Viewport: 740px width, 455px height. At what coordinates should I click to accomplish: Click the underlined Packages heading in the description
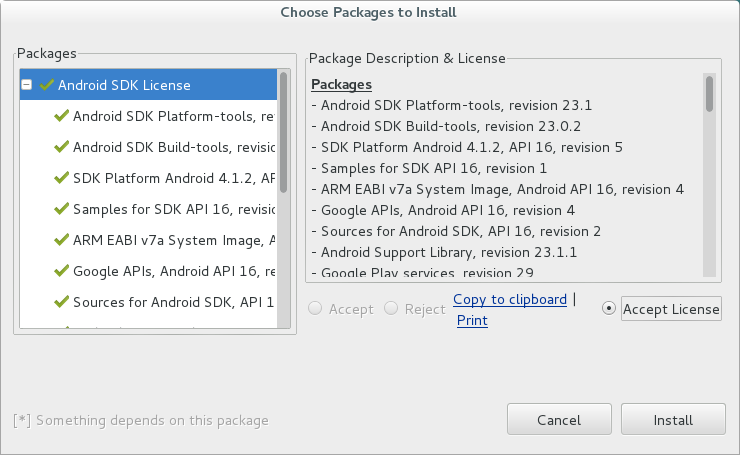(x=341, y=84)
